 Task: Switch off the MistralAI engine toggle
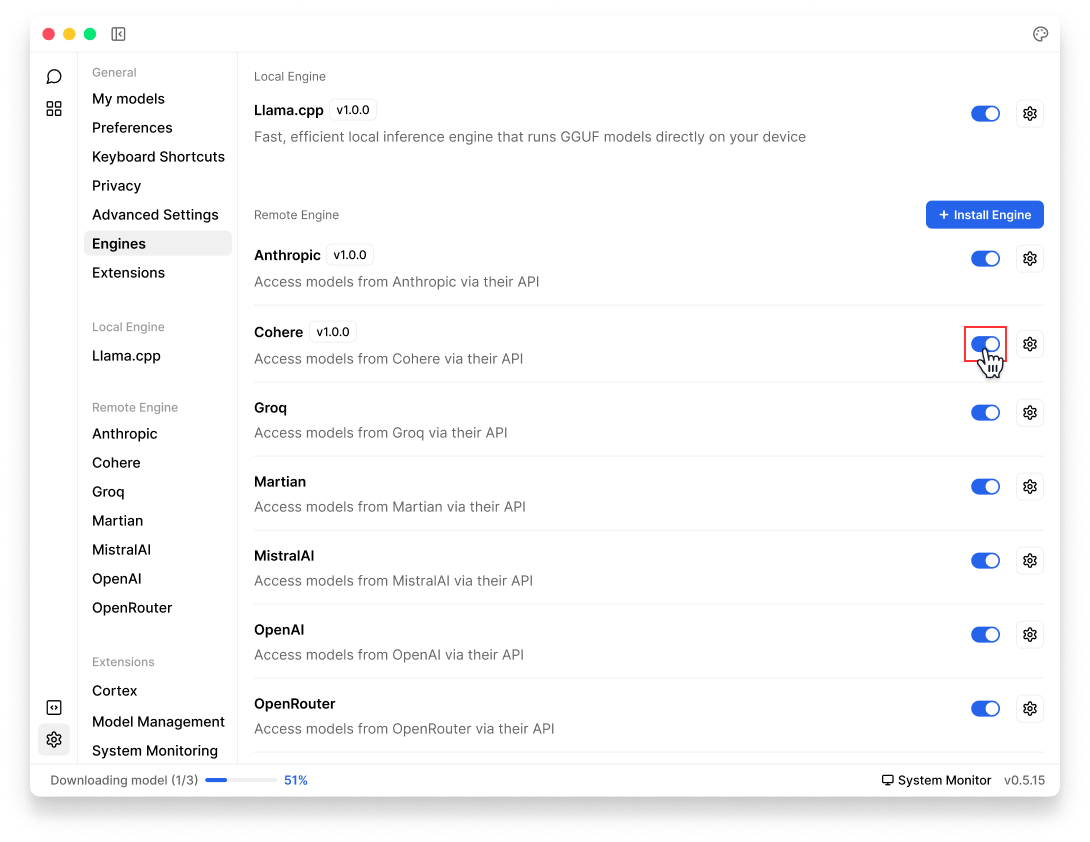[985, 560]
